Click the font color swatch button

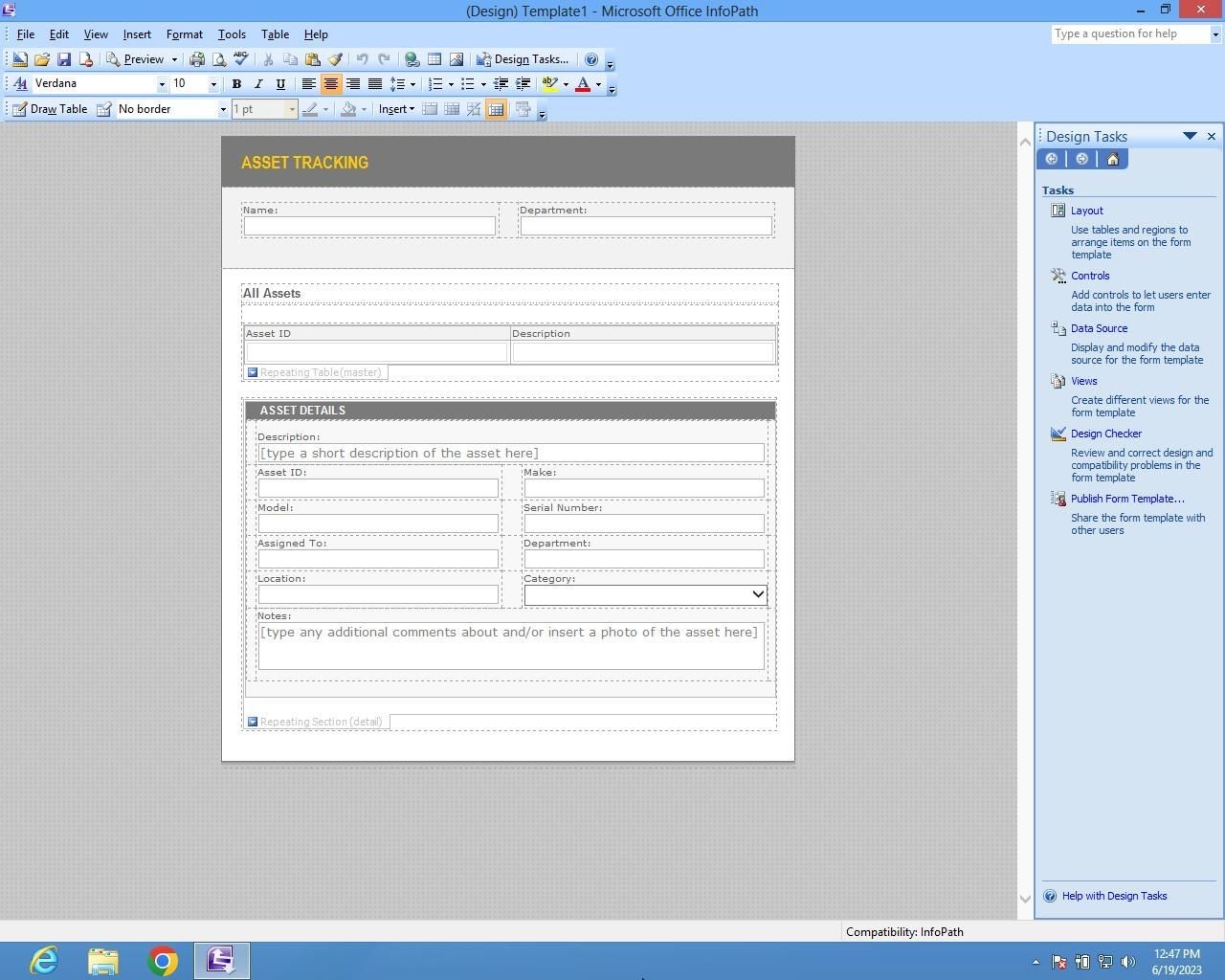point(582,84)
